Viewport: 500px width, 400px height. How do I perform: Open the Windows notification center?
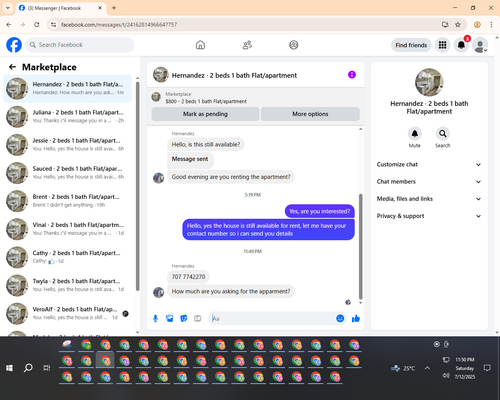487,368
